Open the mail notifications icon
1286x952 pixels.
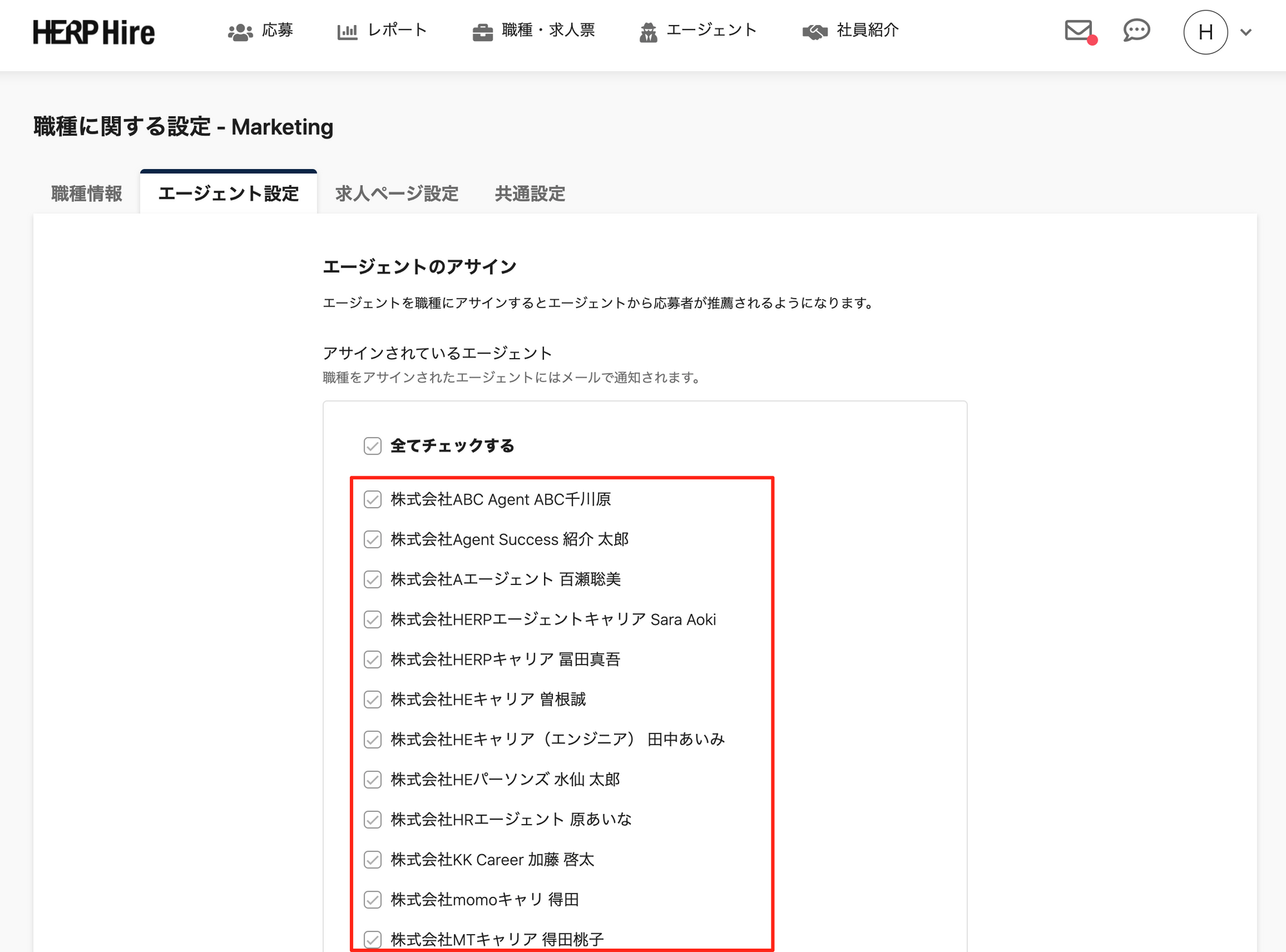click(1080, 31)
